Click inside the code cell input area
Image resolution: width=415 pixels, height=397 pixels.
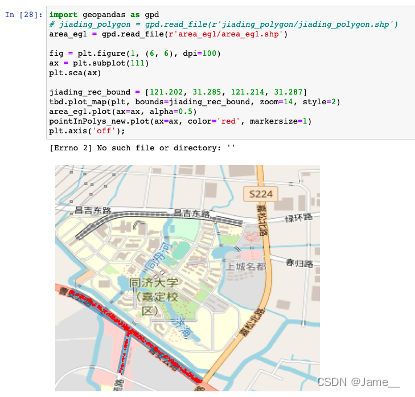point(231,73)
